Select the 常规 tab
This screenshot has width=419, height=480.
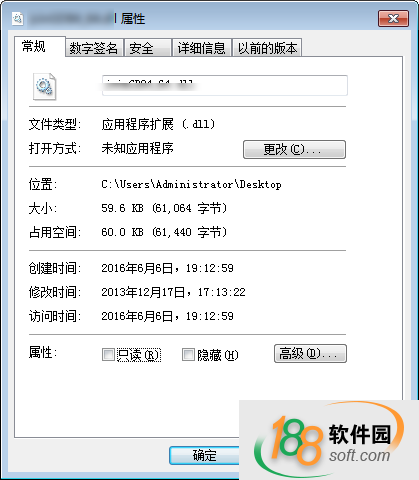(34, 46)
